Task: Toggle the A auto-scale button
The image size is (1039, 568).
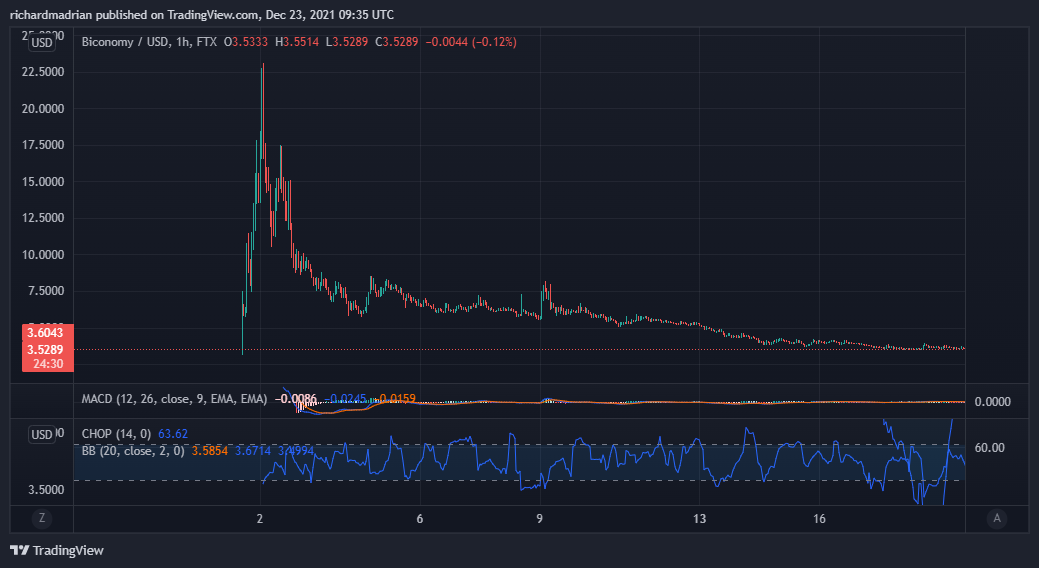Action: pyautogui.click(x=997, y=518)
